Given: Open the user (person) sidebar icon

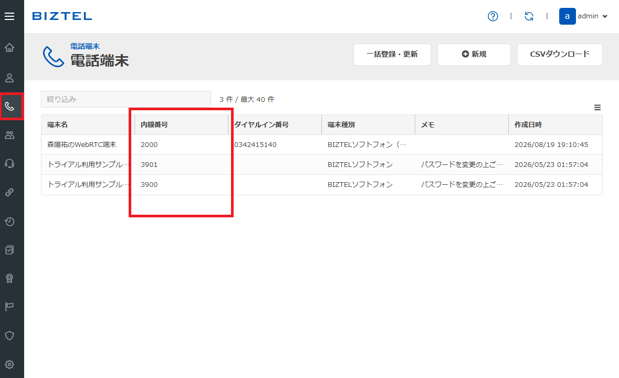Looking at the screenshot, I should tap(9, 78).
